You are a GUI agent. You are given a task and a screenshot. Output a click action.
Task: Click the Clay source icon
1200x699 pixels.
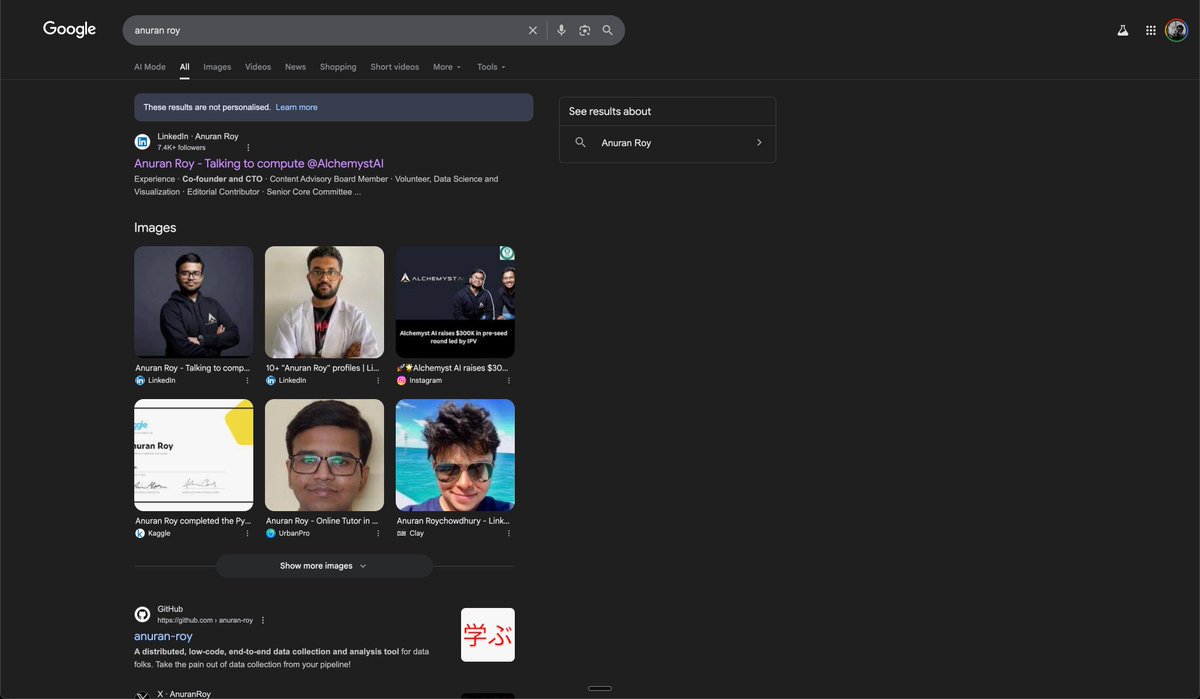(401, 534)
